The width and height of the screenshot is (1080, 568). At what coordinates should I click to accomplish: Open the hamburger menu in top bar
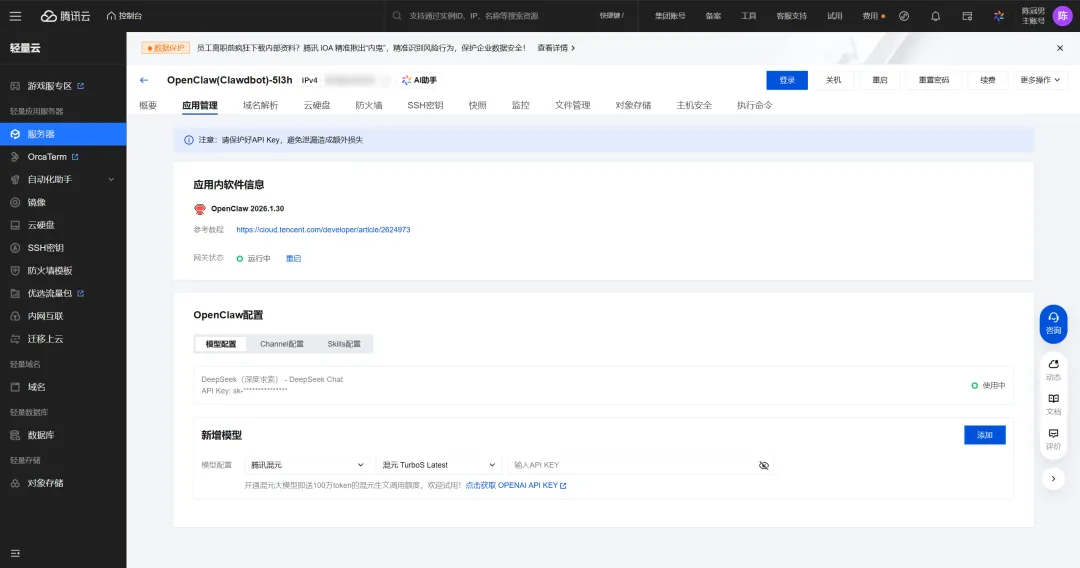[15, 16]
